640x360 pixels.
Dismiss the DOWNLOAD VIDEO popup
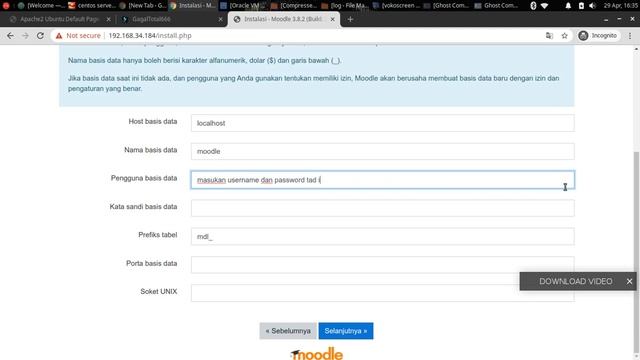629,281
